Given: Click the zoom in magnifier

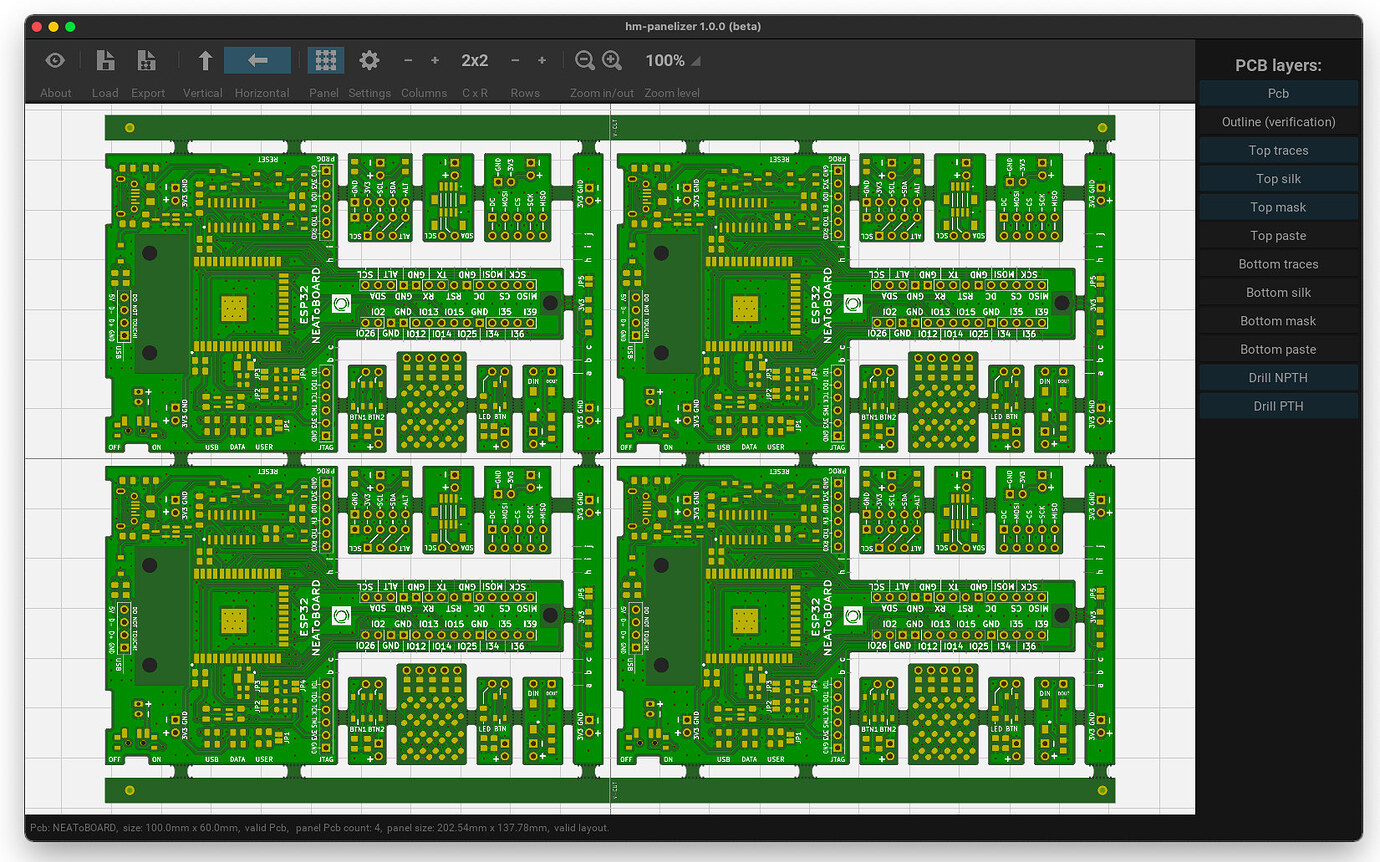Looking at the screenshot, I should pyautogui.click(x=612, y=61).
